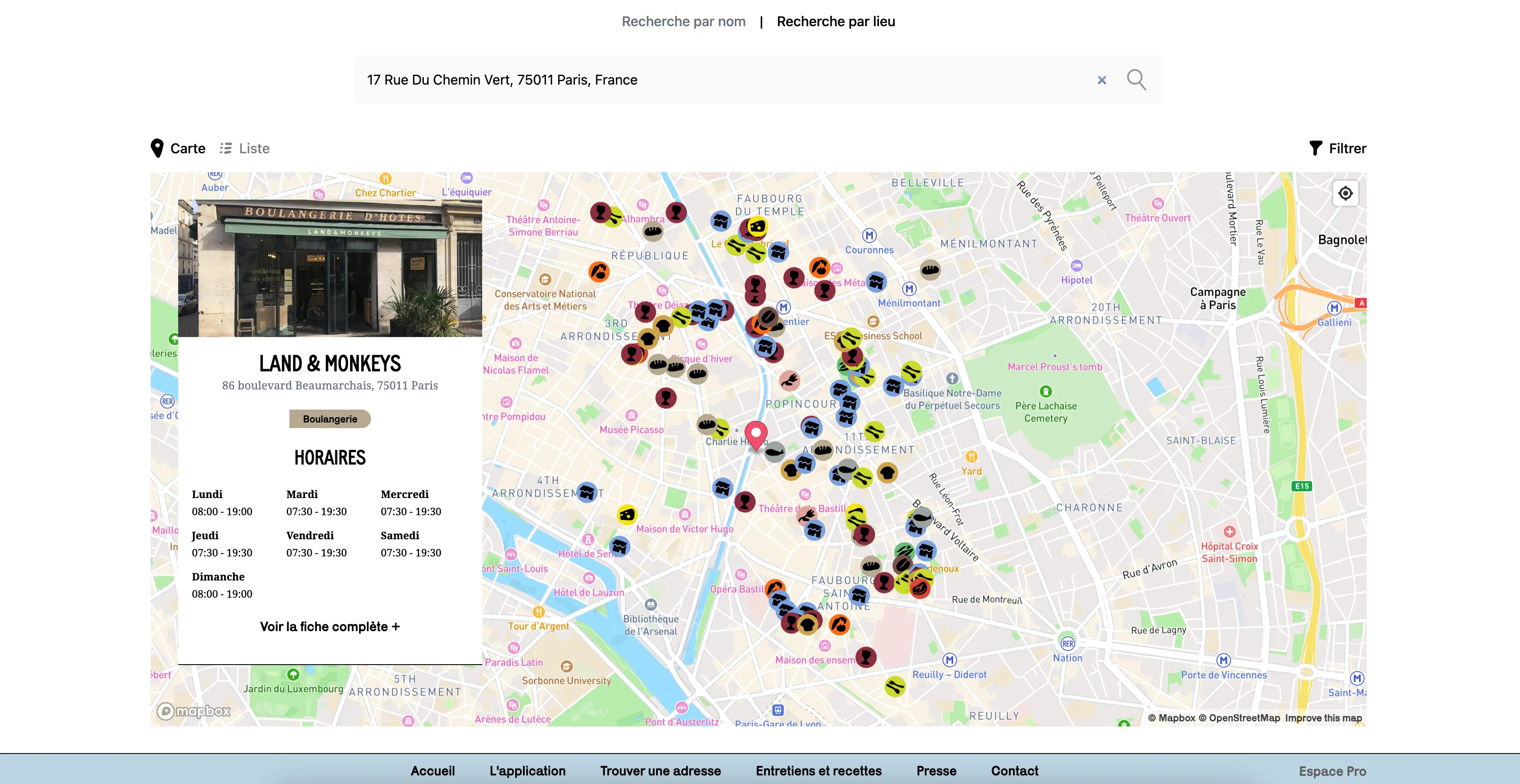Select the Recherche par lieu tab
Viewport: 1520px width, 784px height.
tap(836, 21)
